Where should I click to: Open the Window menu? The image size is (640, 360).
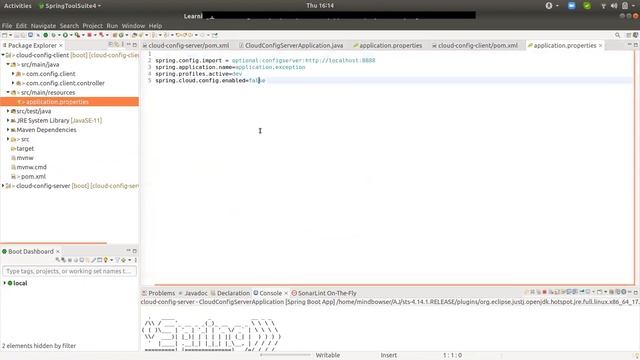pos(133,25)
